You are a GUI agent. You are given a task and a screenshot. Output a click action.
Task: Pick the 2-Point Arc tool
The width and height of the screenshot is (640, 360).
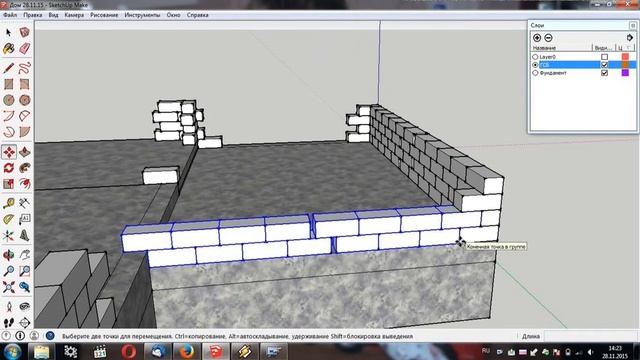[x=24, y=116]
